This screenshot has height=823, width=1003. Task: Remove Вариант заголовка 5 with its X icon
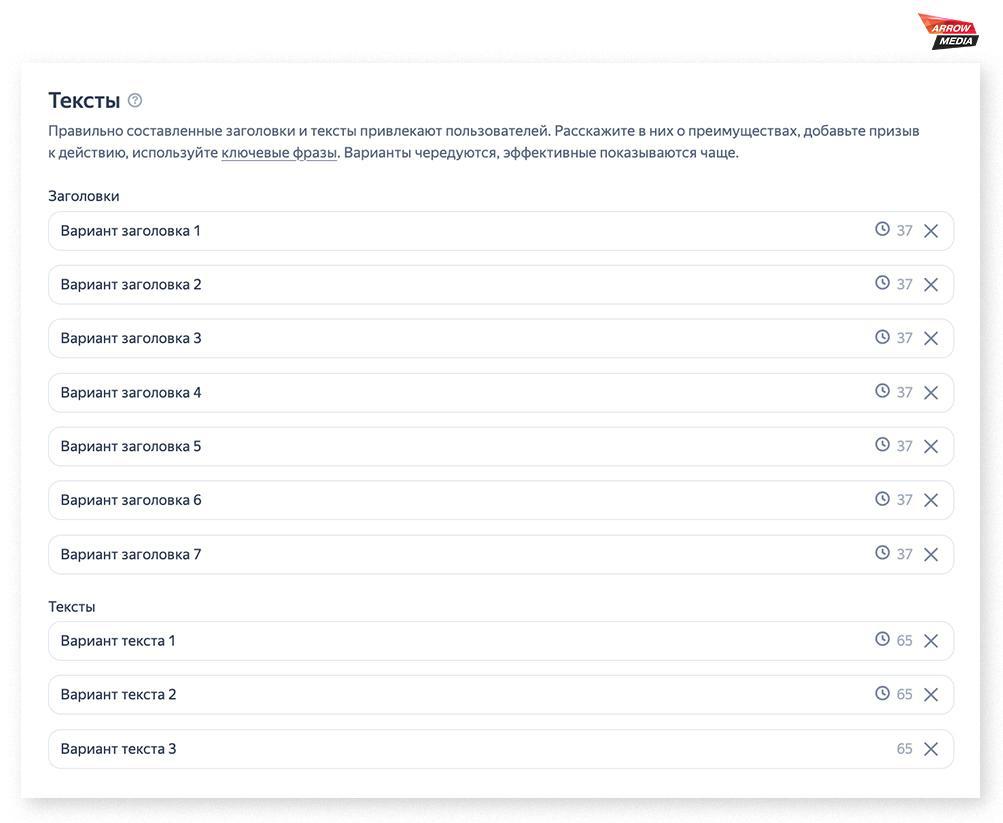pos(931,447)
